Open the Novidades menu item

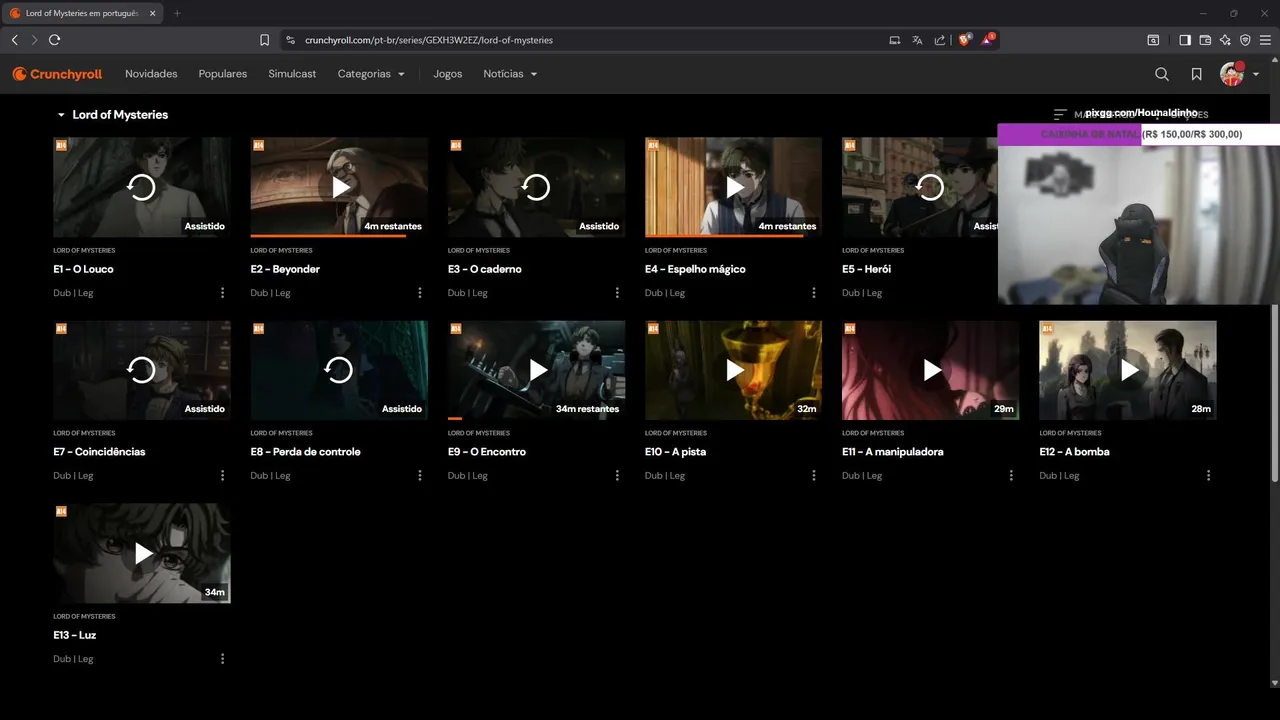tap(151, 74)
